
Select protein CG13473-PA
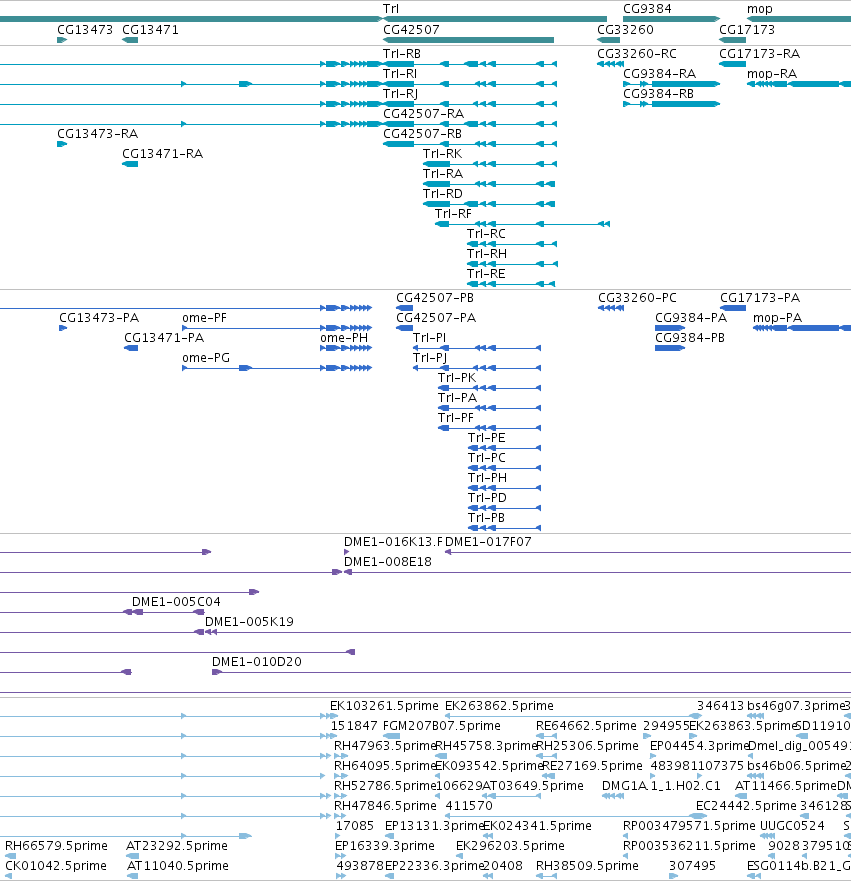pos(99,317)
